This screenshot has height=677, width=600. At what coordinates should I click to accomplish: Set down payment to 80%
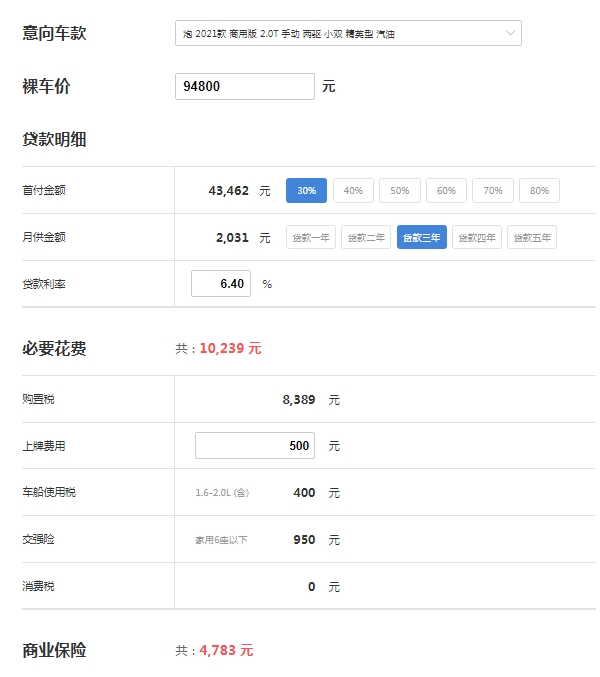click(x=540, y=190)
